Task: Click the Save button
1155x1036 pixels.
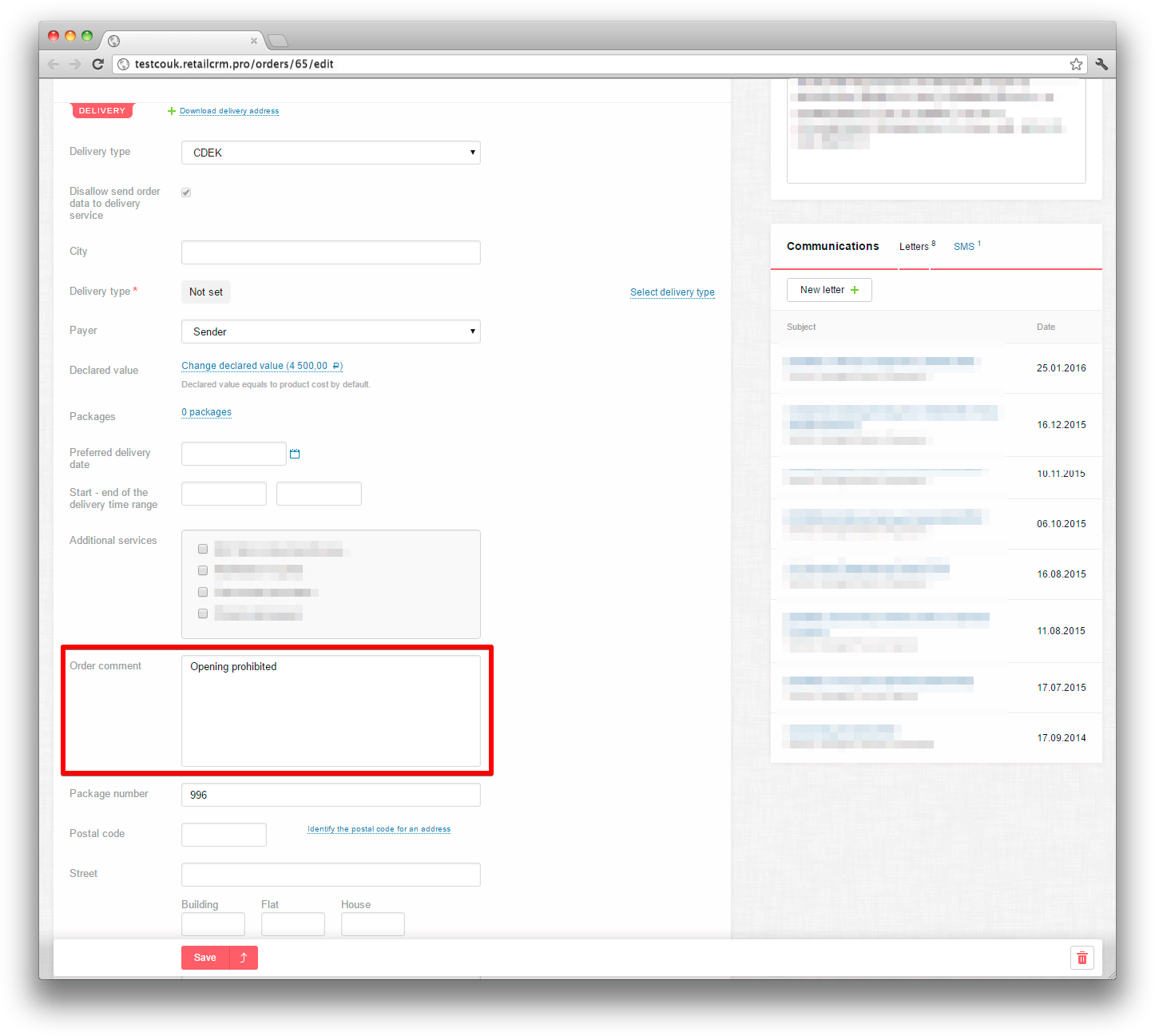Action: (x=205, y=958)
